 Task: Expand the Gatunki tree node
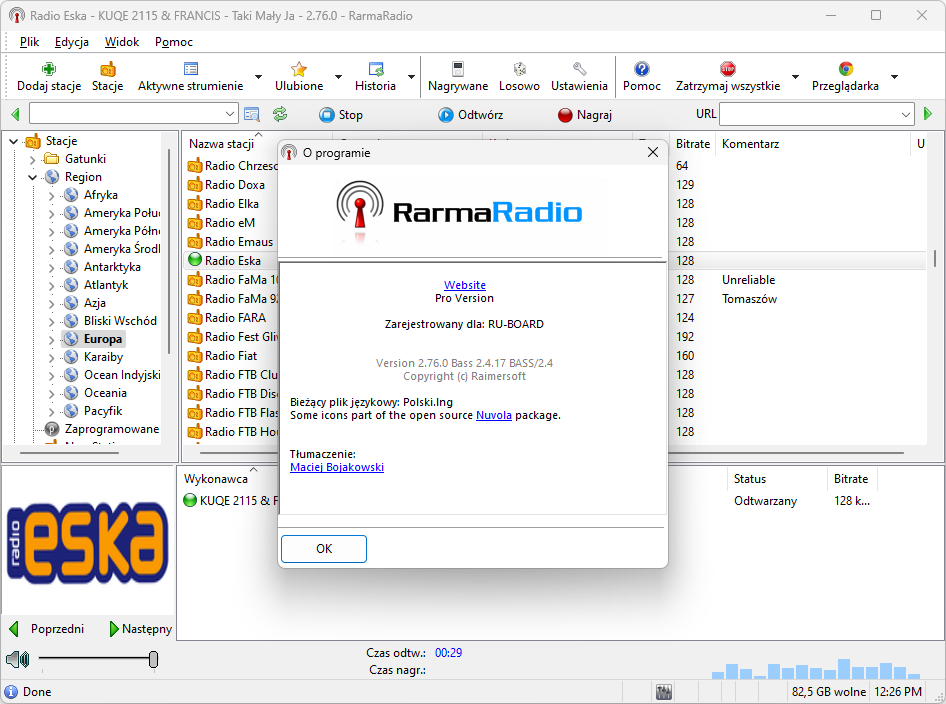(x=33, y=159)
